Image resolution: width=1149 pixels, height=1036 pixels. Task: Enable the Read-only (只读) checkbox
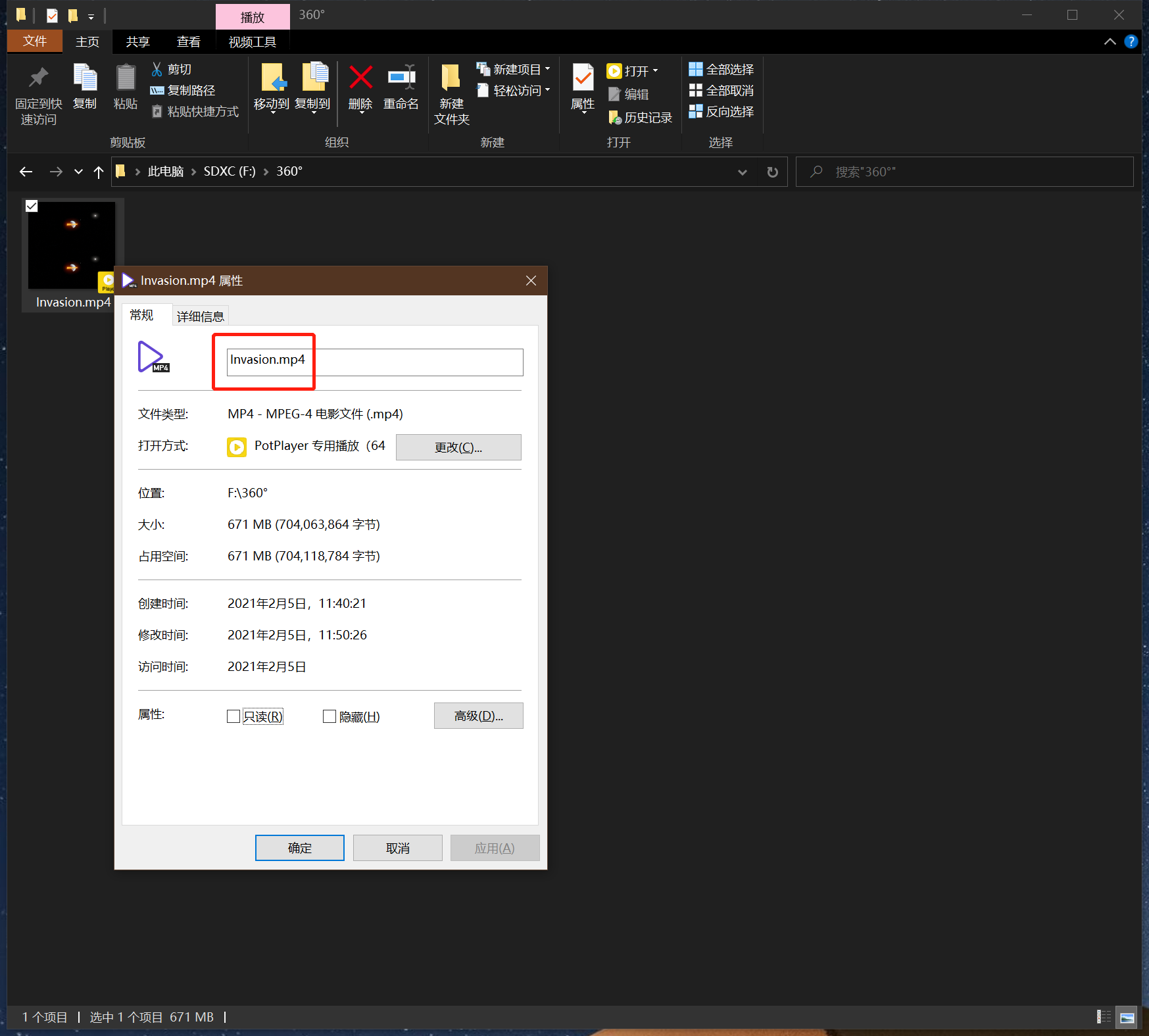click(233, 716)
